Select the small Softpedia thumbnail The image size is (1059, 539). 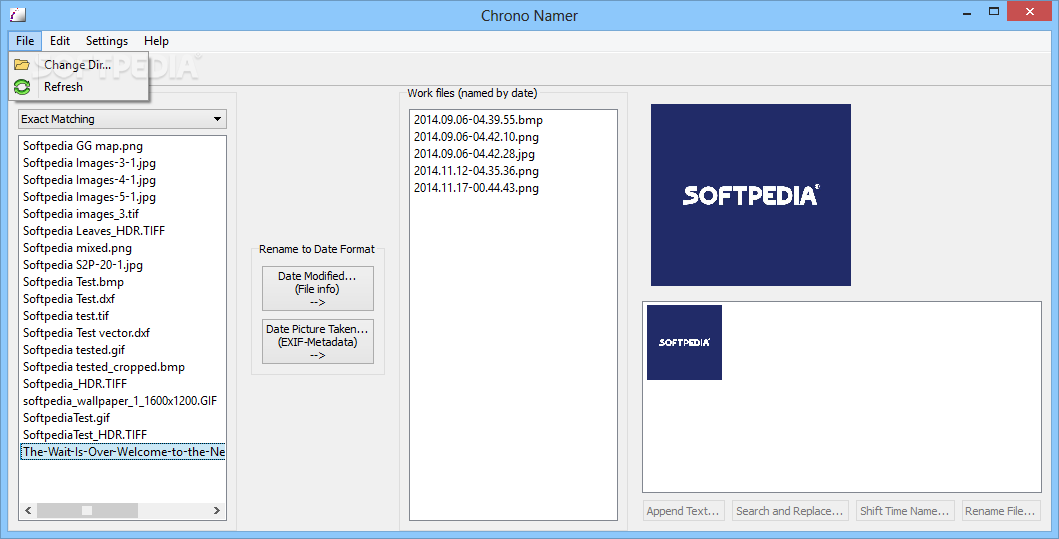coord(684,342)
